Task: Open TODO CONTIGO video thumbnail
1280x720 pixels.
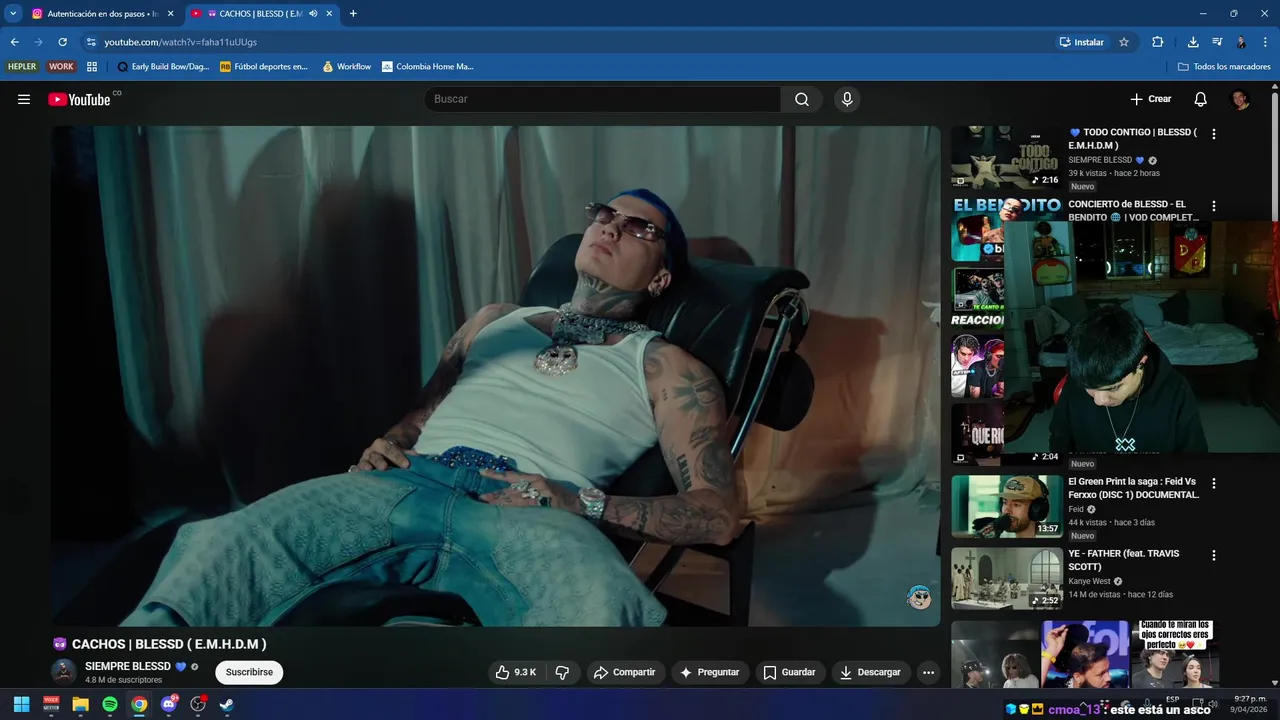Action: point(1006,157)
